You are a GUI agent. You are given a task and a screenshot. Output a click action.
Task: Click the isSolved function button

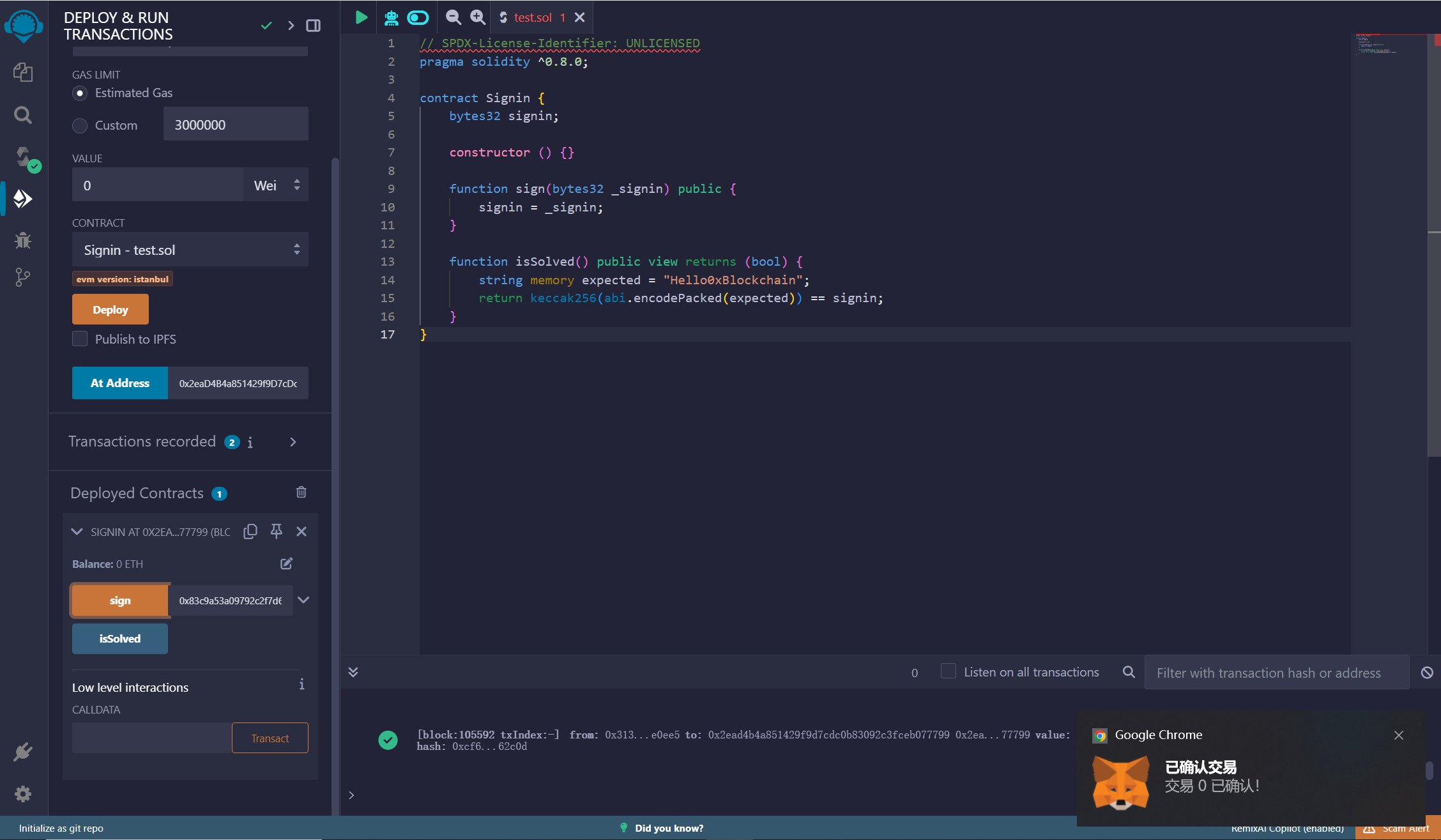point(120,639)
